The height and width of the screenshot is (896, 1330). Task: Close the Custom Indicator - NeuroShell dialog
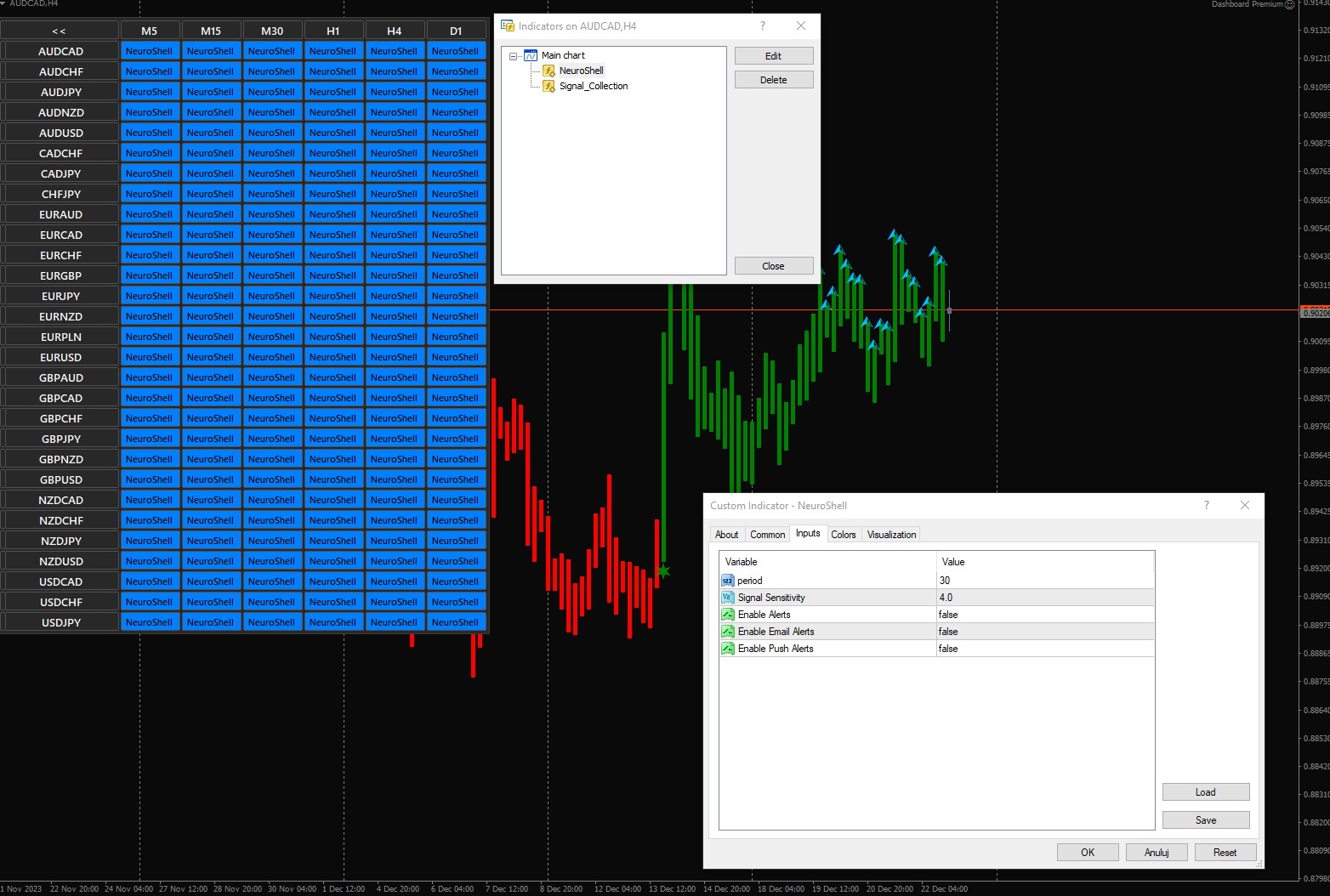tap(1245, 505)
